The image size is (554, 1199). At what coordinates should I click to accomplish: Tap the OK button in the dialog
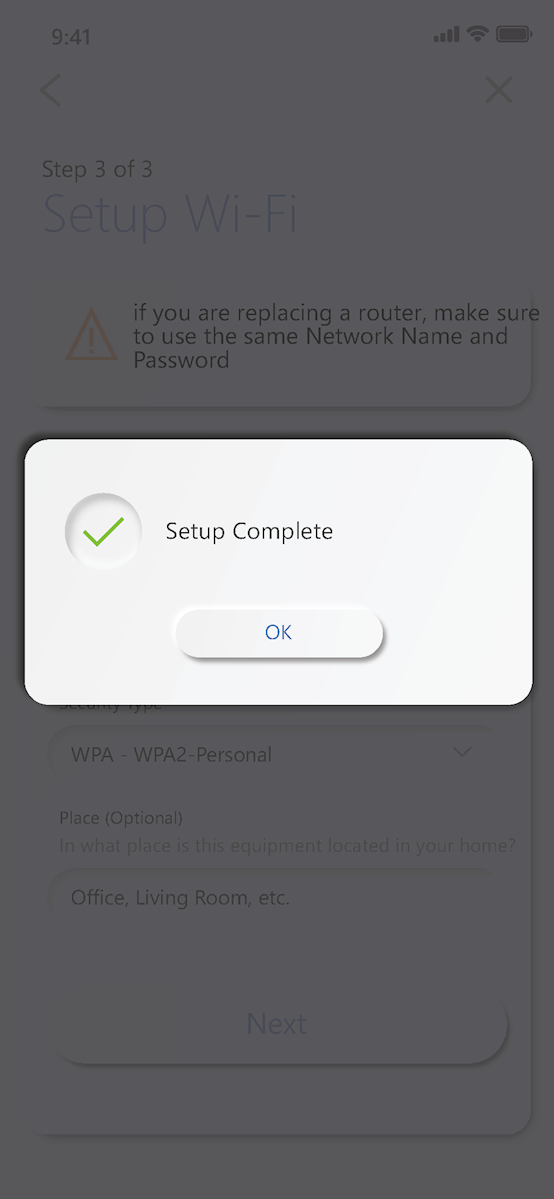click(x=279, y=632)
